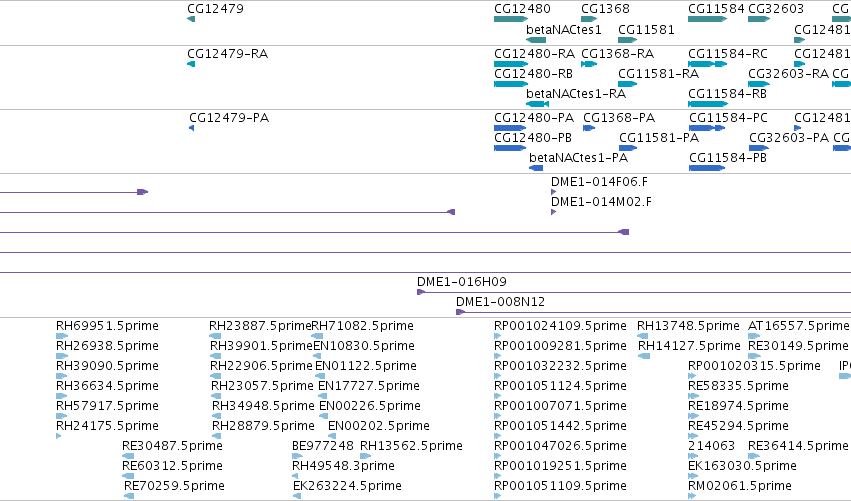This screenshot has width=851, height=501.
Task: Click the RM02061.5prime label
Action: tap(740, 486)
